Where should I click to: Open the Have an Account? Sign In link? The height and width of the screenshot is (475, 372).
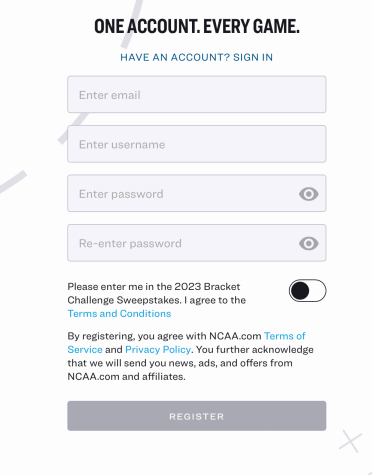point(197,57)
